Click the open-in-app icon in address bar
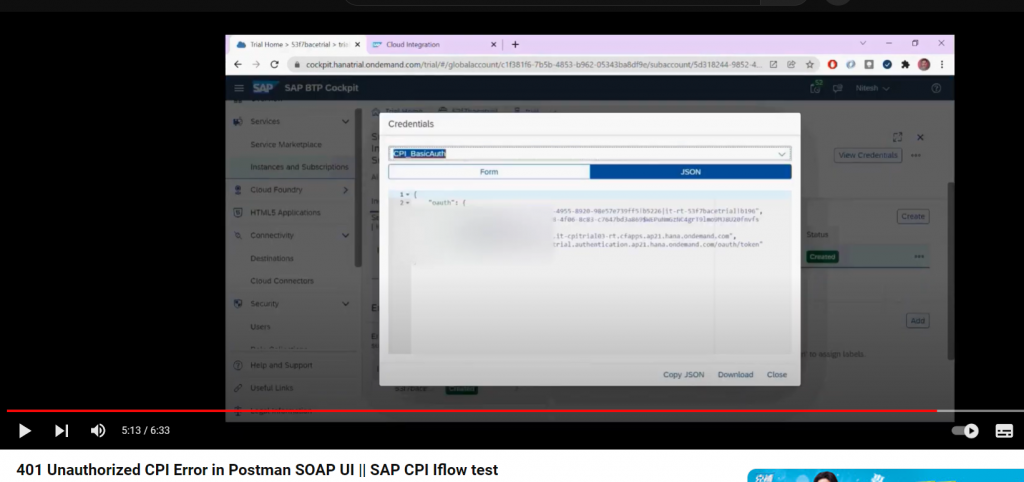Screen dimensions: 1024x482 coord(773,65)
